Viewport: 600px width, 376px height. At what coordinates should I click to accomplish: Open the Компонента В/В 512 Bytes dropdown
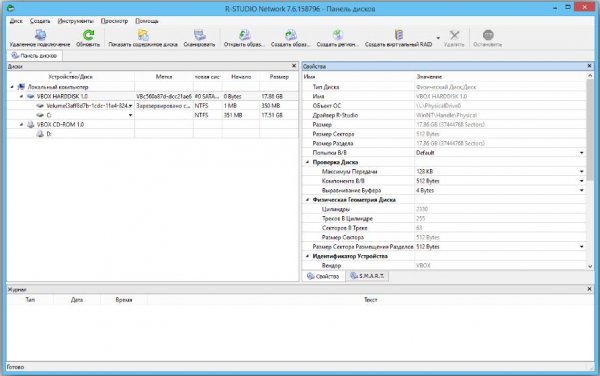click(581, 181)
